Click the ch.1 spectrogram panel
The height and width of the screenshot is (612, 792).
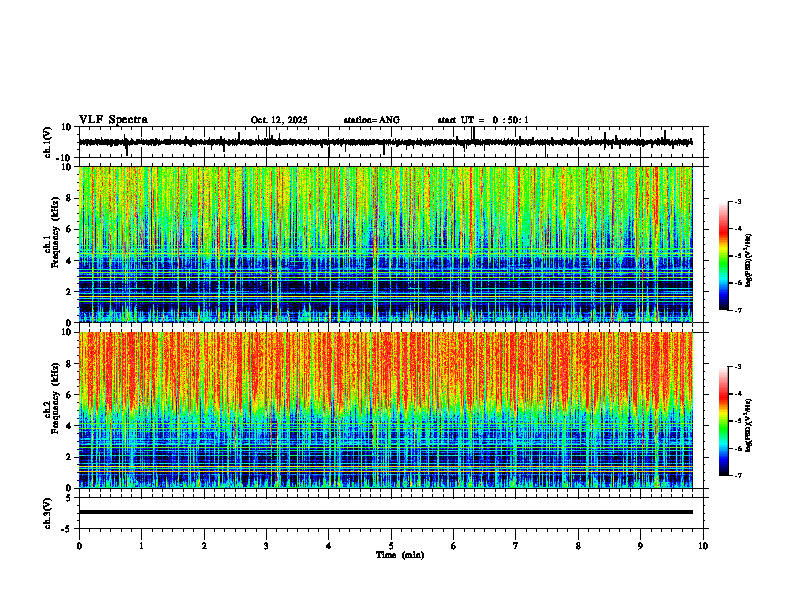[x=386, y=244]
